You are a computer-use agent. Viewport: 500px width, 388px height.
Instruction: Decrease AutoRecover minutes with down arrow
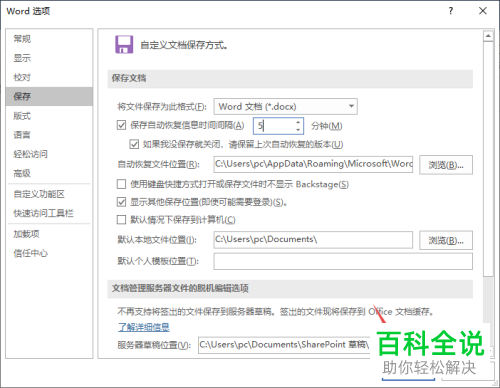(x=298, y=130)
